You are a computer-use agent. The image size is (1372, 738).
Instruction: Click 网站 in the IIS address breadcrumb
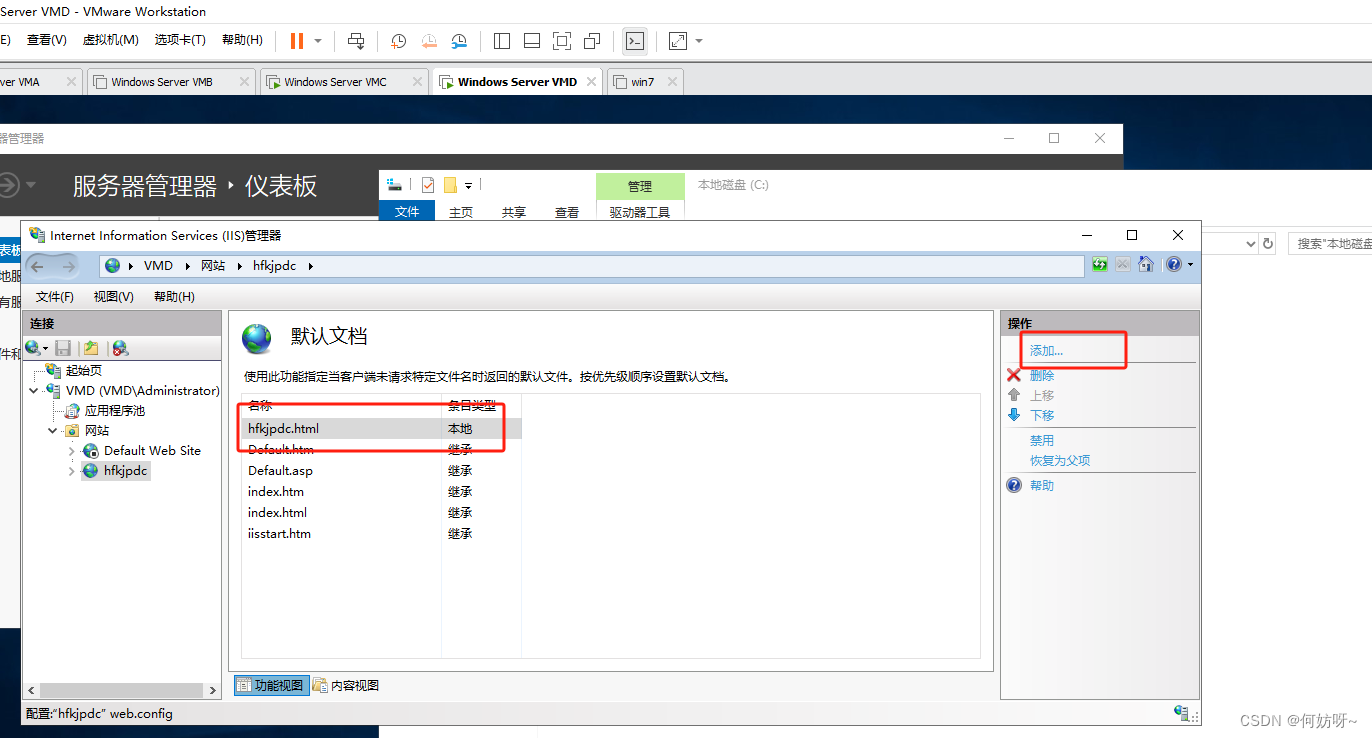coord(213,266)
